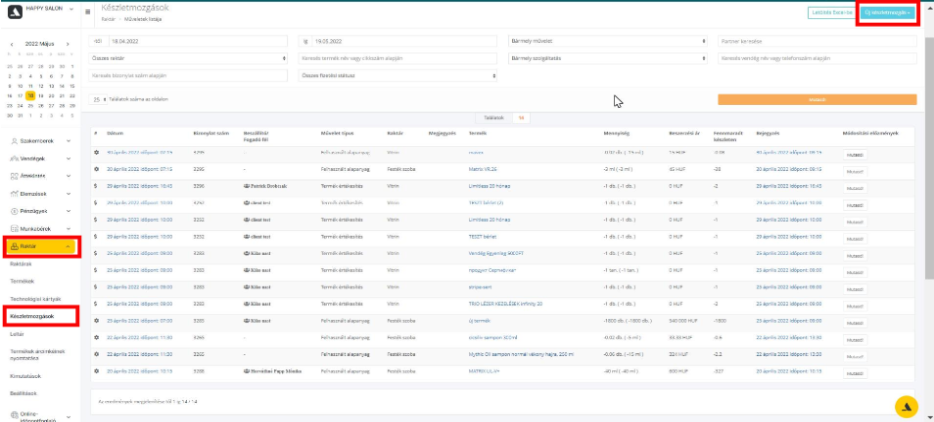The height and width of the screenshot is (422, 934).
Task: Click gear icon in MATRIX LILA+ row
Action: coord(96,371)
